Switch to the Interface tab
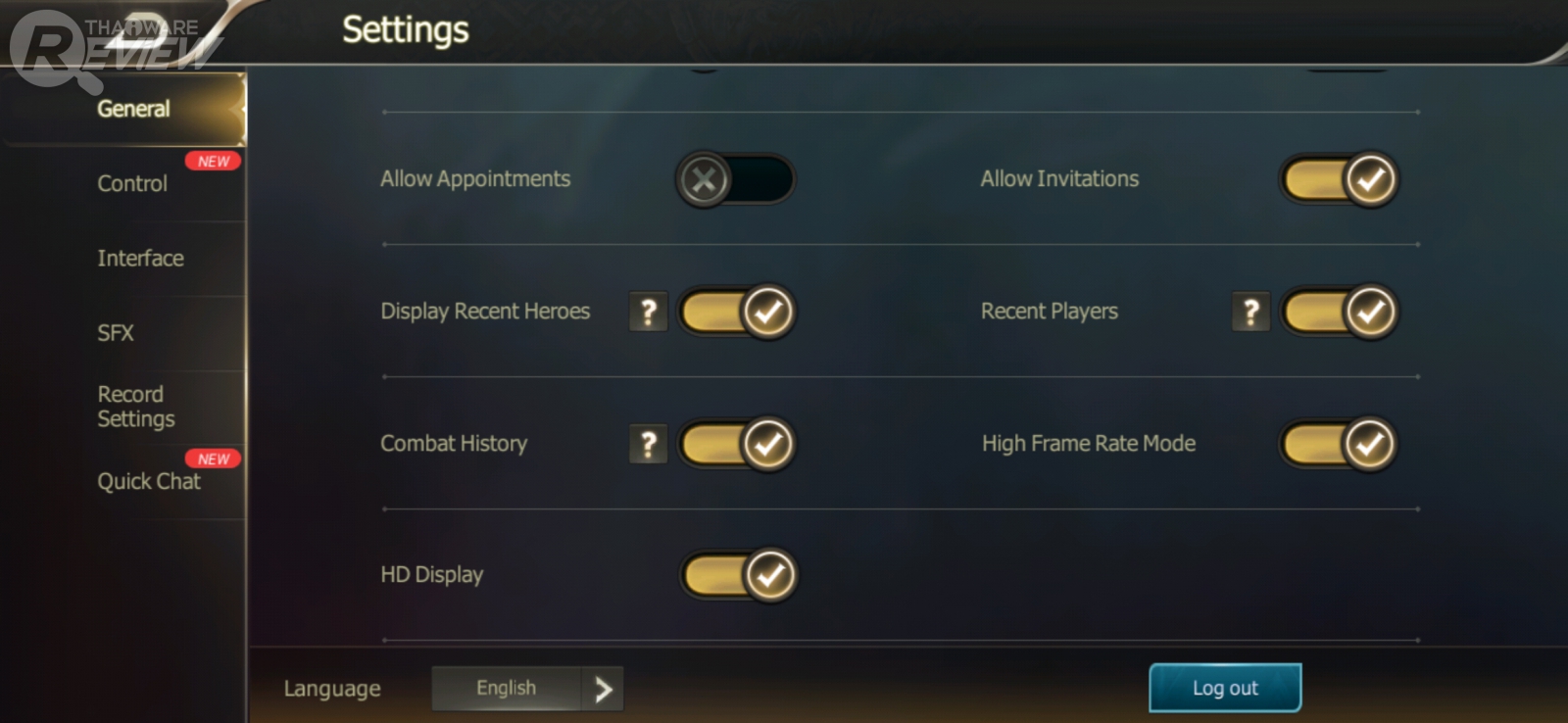The width and height of the screenshot is (1568, 723). click(x=140, y=259)
